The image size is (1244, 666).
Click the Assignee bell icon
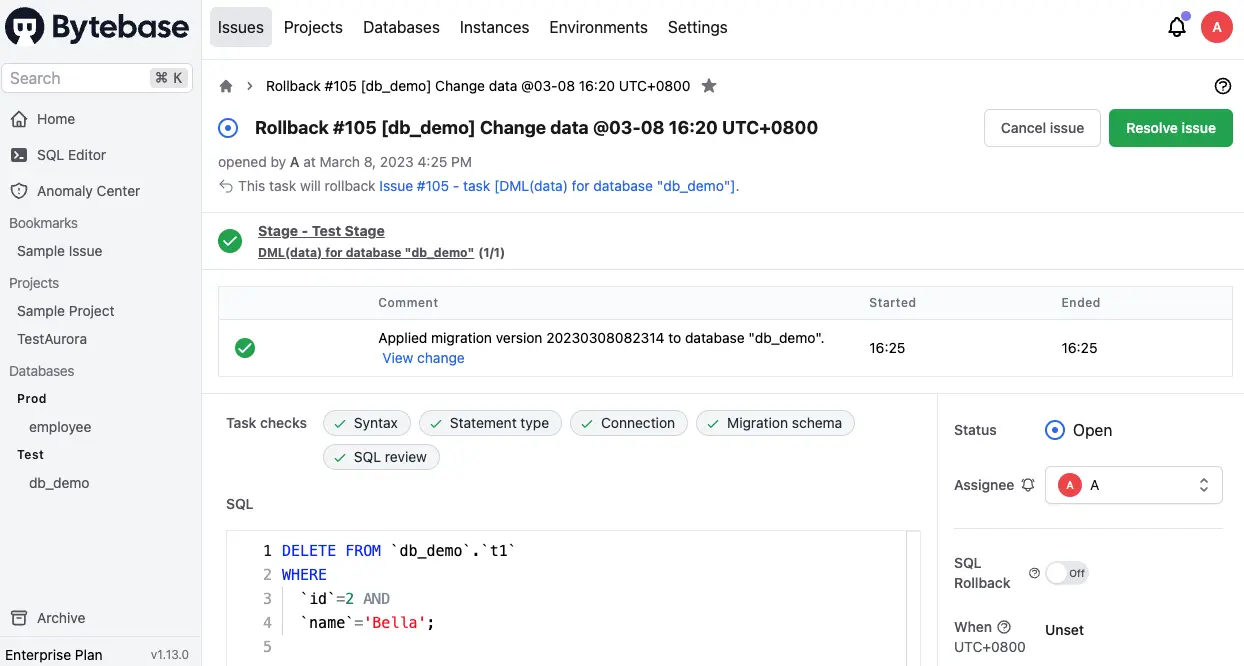(x=1028, y=485)
